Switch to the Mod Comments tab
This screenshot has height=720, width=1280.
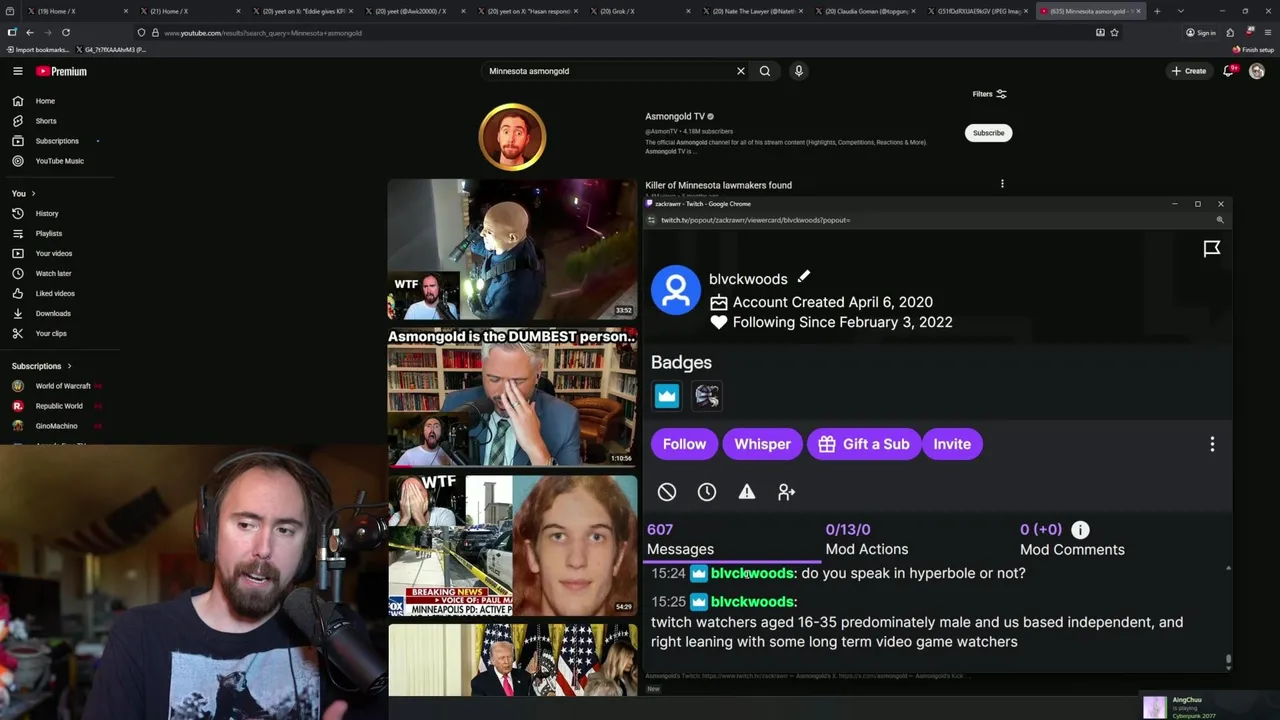point(1072,539)
